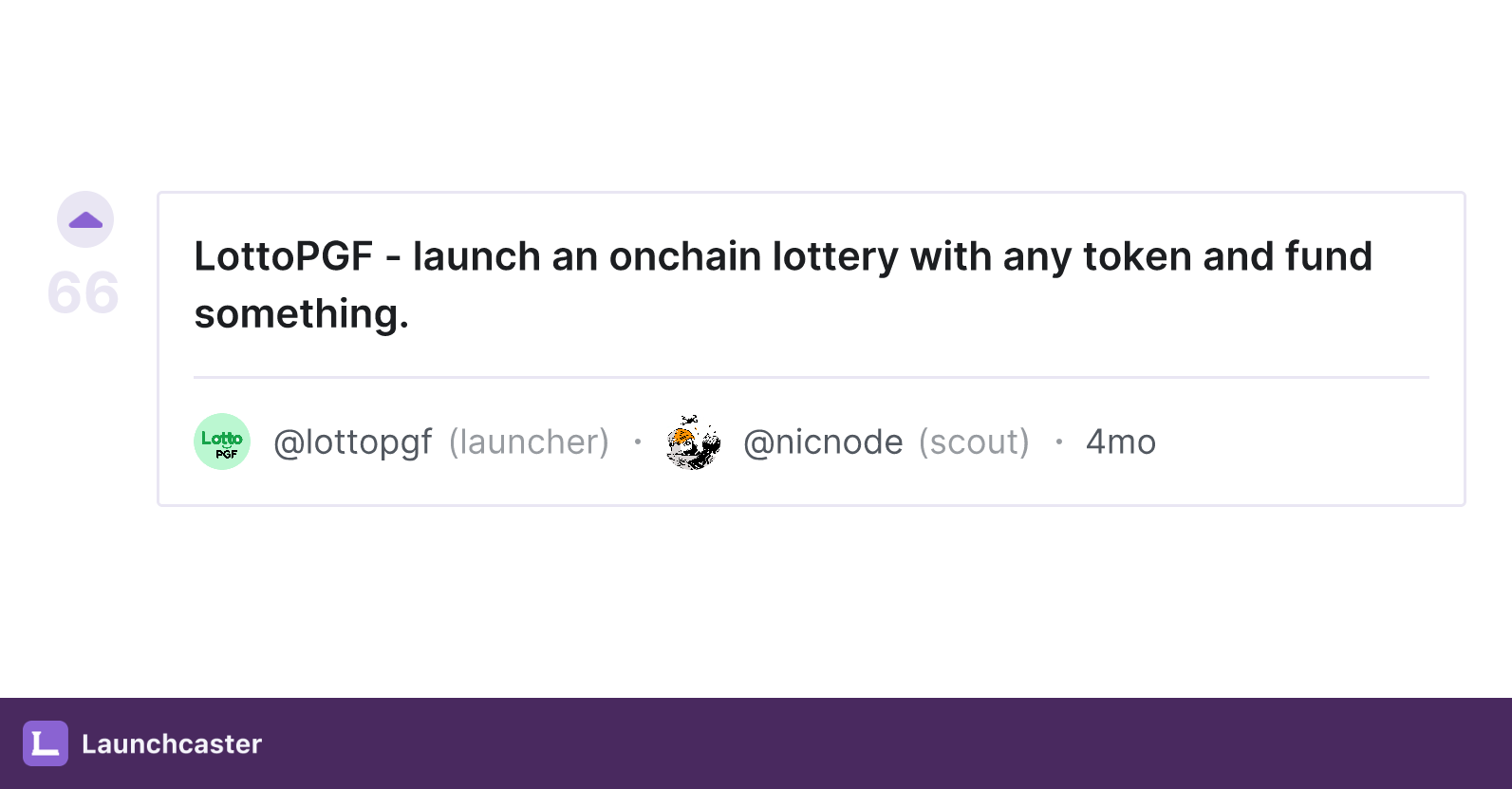The height and width of the screenshot is (789, 1512).
Task: Open the @nicnode profile handle
Action: (823, 442)
